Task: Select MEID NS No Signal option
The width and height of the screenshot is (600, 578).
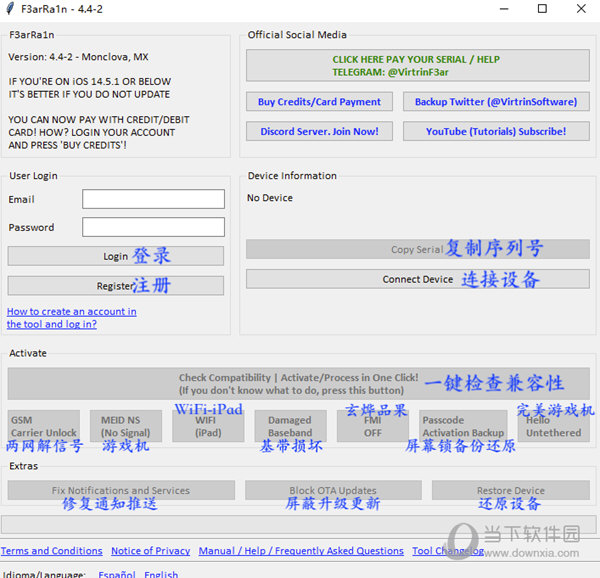Action: tap(126, 426)
